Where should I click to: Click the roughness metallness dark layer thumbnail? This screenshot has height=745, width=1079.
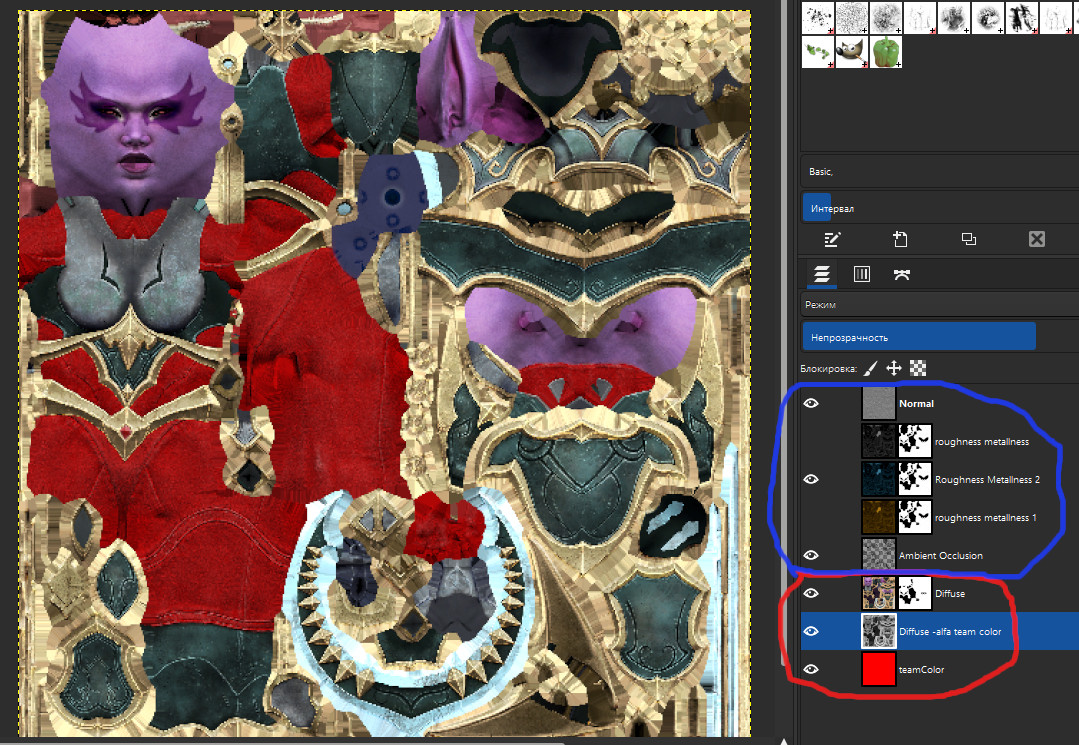click(879, 441)
